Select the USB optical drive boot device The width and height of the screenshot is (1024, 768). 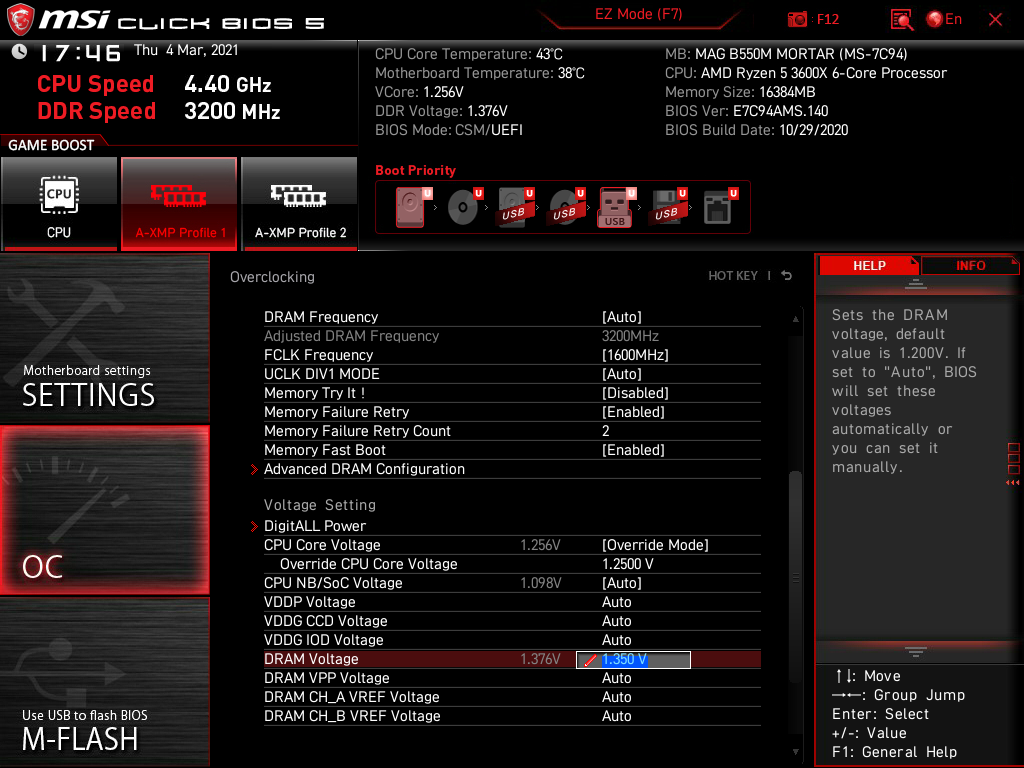[567, 207]
